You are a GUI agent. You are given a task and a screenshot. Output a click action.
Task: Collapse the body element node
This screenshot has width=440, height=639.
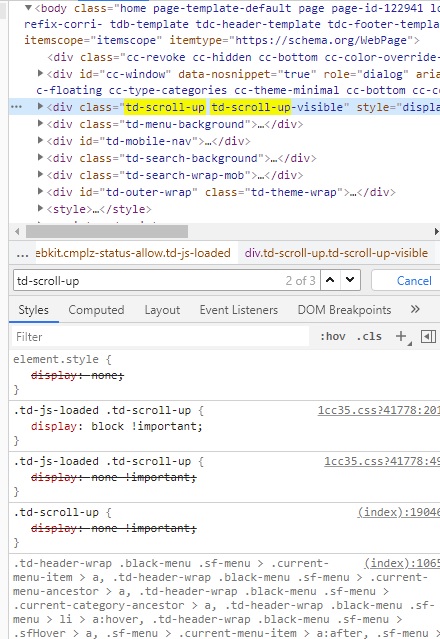29,7
